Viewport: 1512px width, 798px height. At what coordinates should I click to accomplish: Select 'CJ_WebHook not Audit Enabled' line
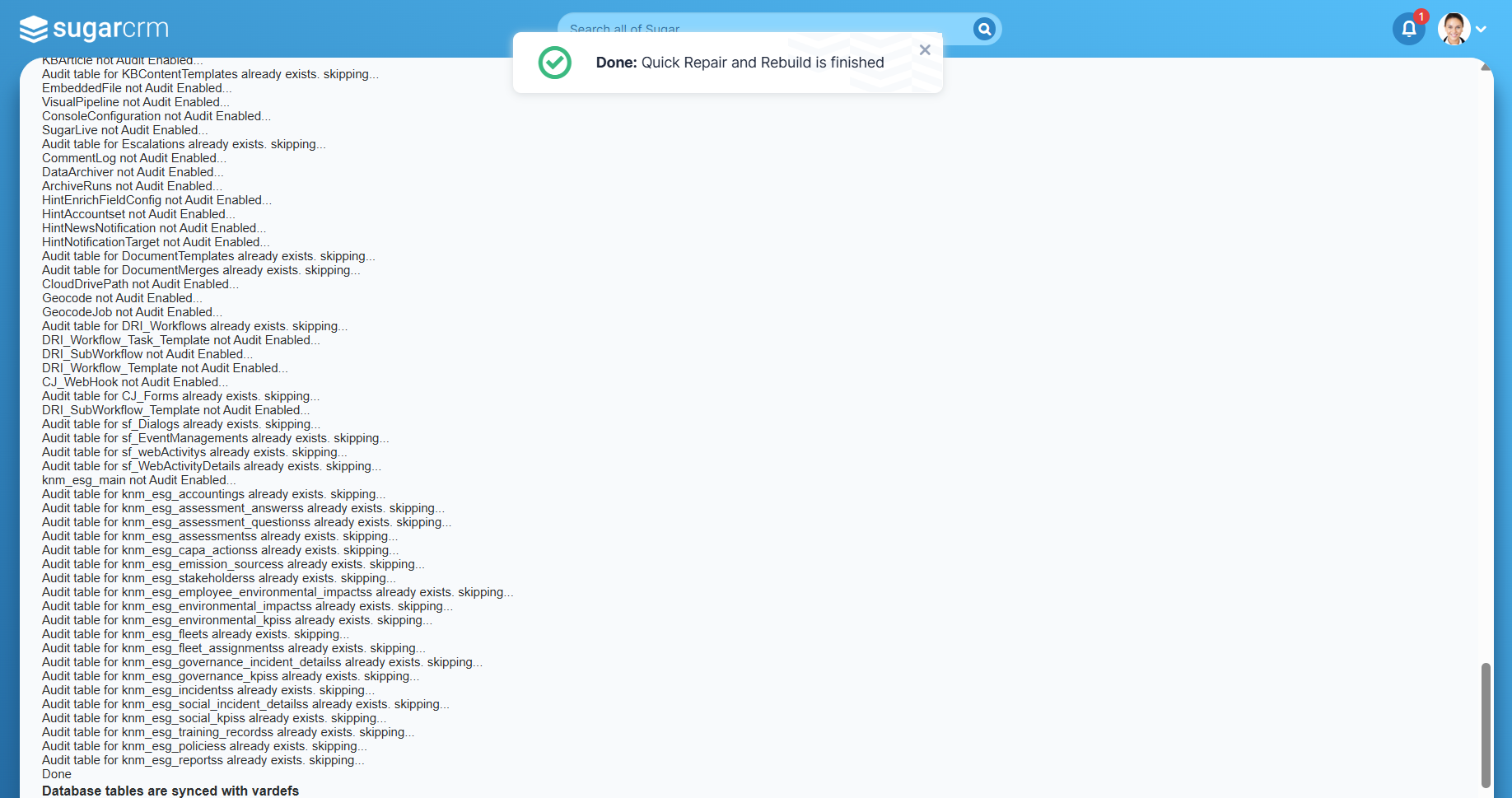[135, 382]
